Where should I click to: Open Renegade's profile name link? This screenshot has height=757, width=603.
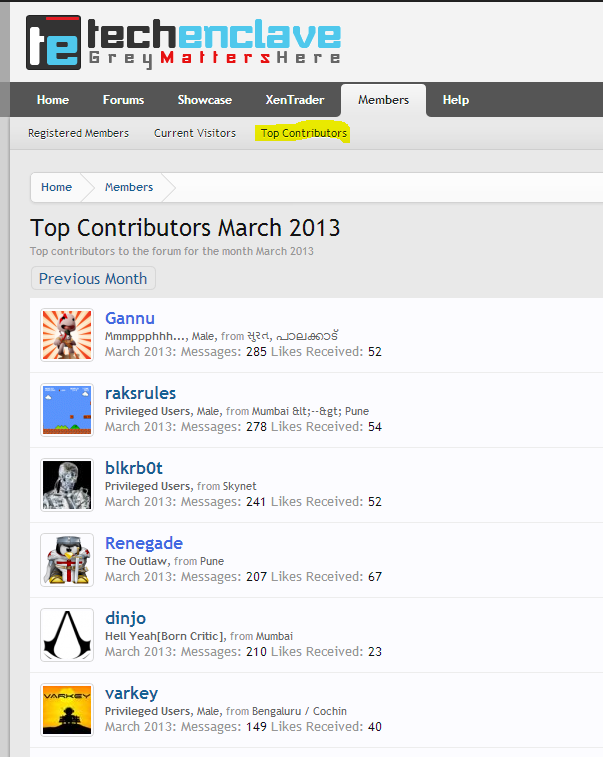point(144,543)
